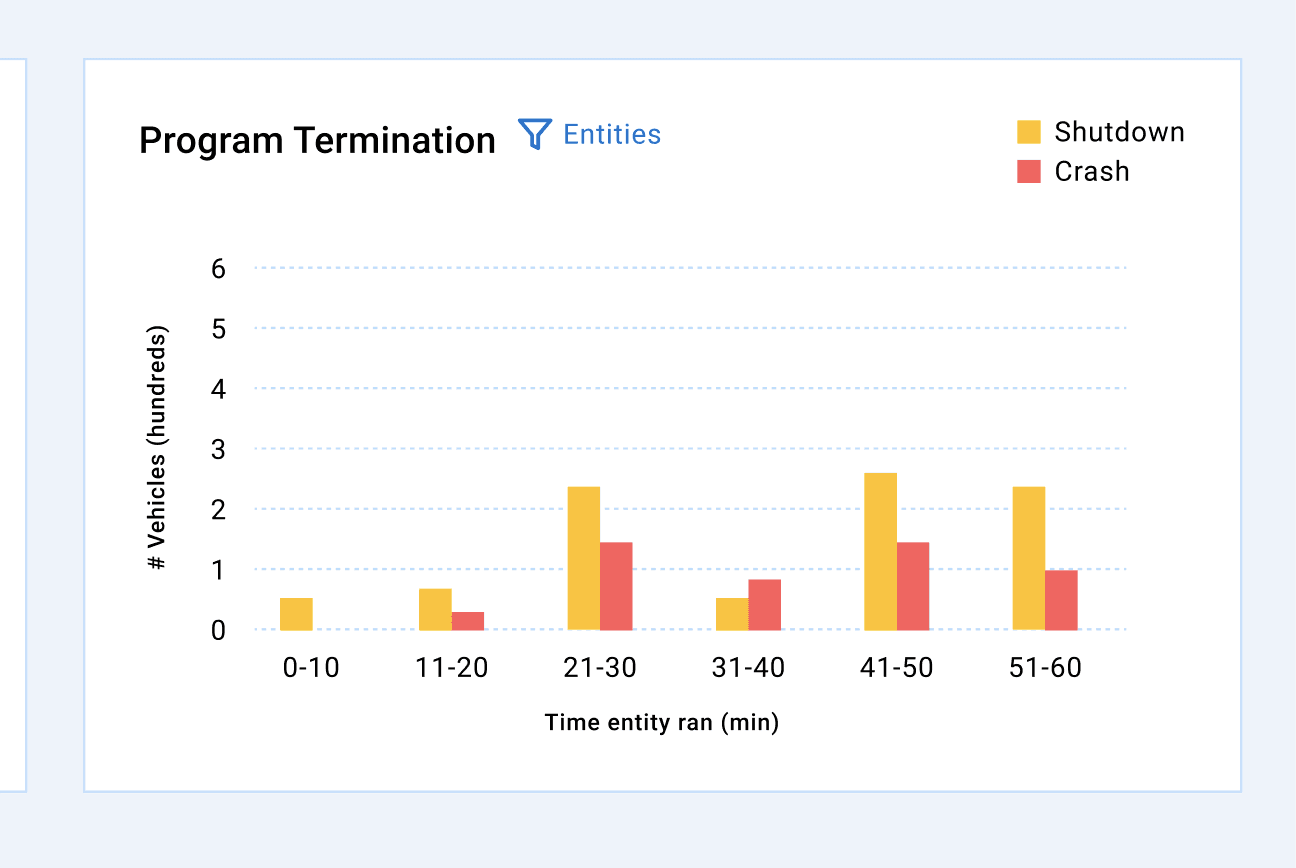Image resolution: width=1296 pixels, height=868 pixels.
Task: Click the Entities filter funnel icon
Action: click(x=535, y=134)
